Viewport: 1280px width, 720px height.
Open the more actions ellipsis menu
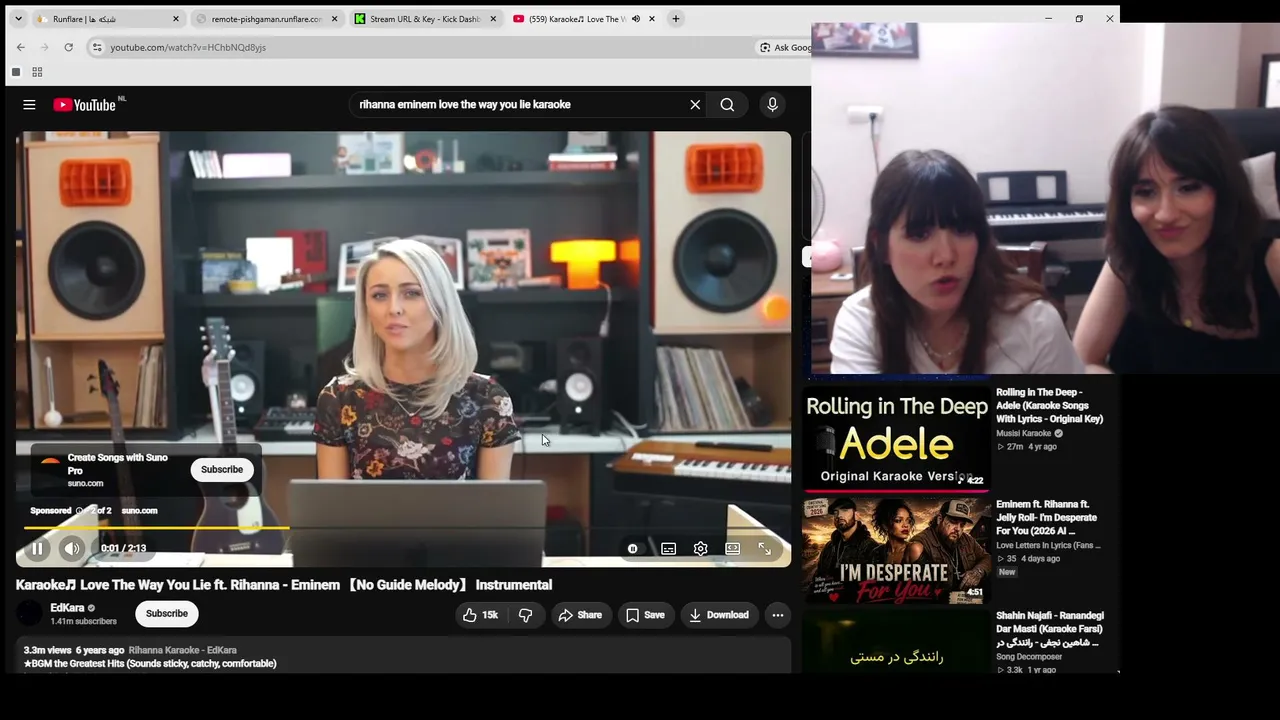(x=778, y=615)
